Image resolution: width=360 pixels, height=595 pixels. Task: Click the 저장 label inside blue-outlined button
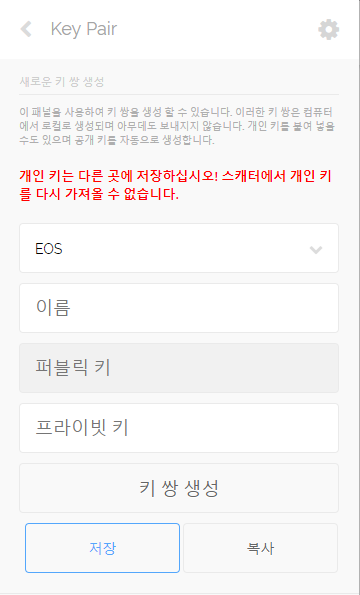point(102,548)
